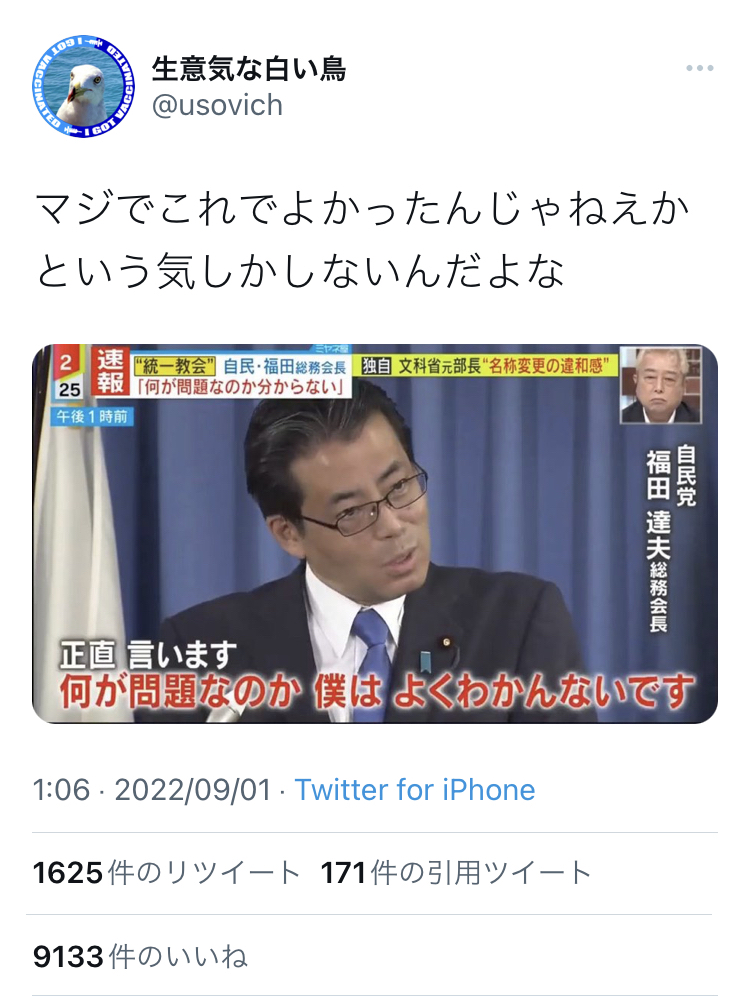This screenshot has height=996, width=750.
Task: View the 171件の引用ツイート list
Action: (456, 873)
